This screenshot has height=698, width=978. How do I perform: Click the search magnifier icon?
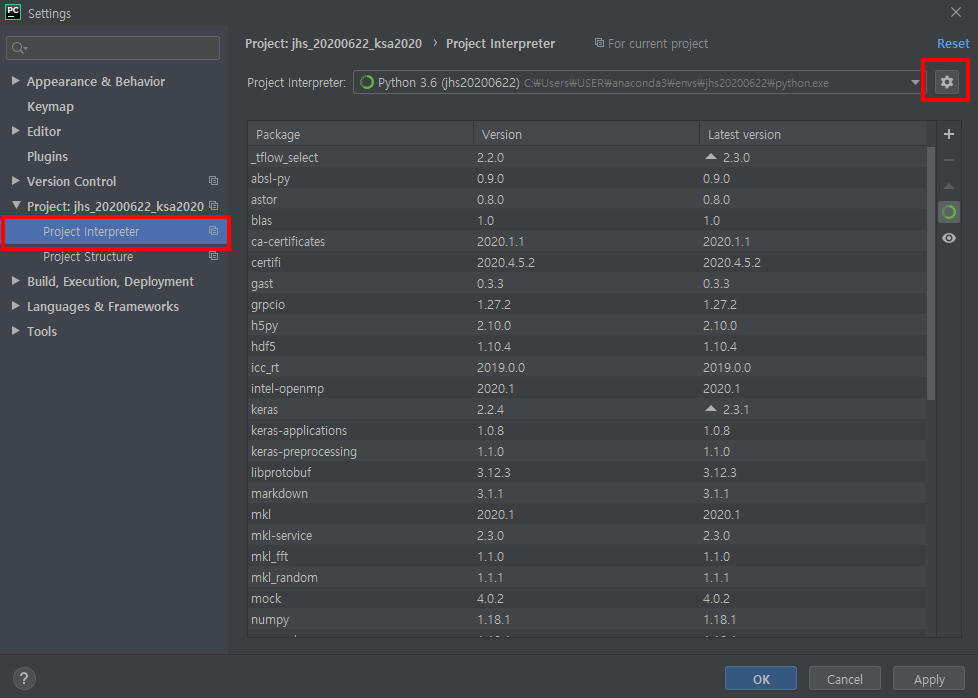pos(19,48)
